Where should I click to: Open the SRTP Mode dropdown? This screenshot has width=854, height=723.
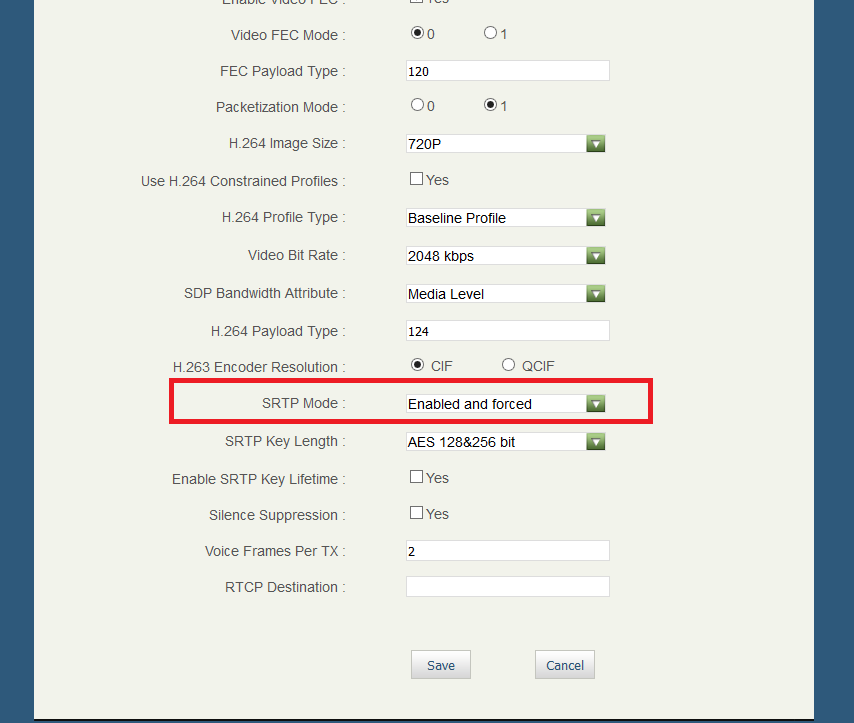pyautogui.click(x=505, y=404)
